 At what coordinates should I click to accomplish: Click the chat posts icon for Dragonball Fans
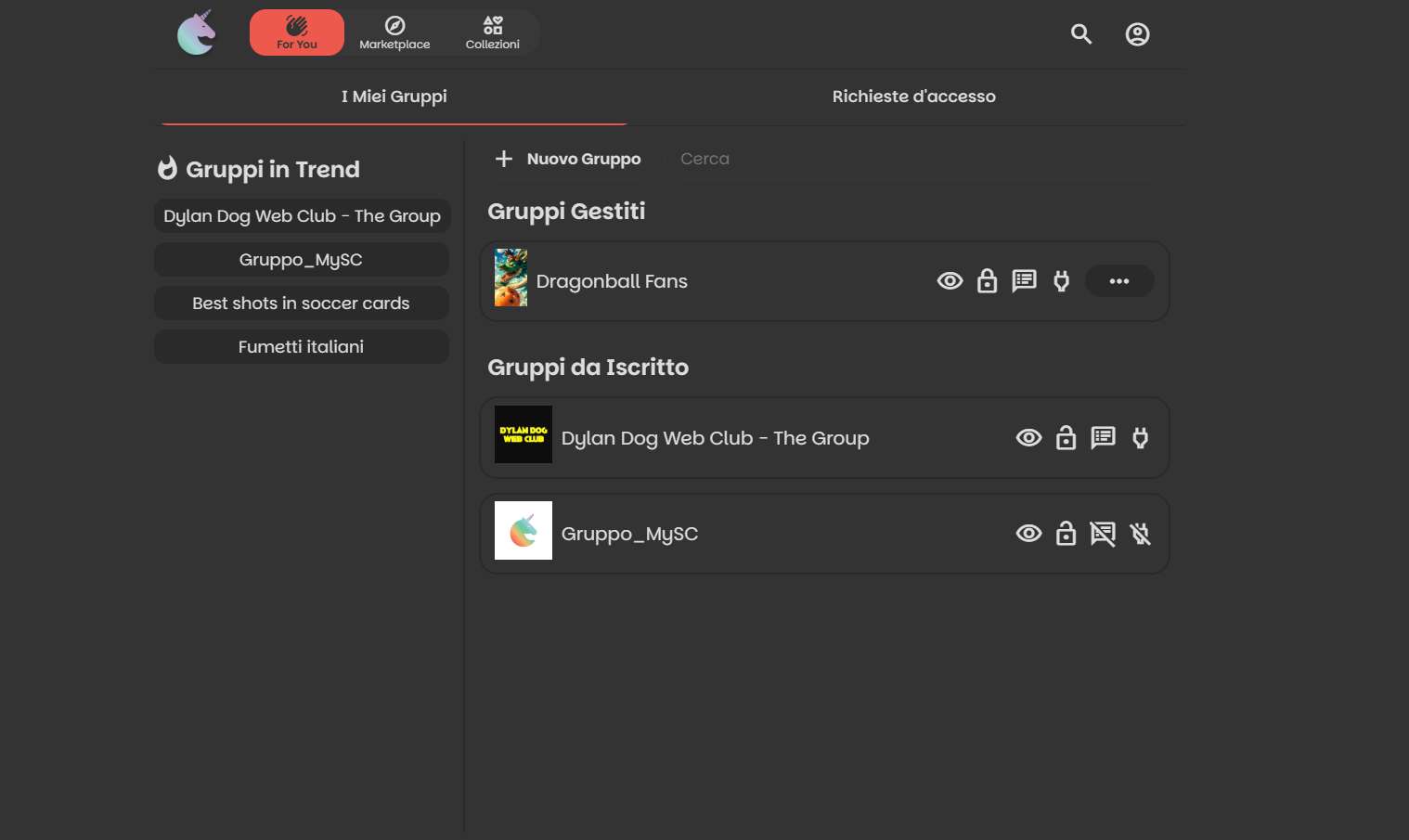1024,281
